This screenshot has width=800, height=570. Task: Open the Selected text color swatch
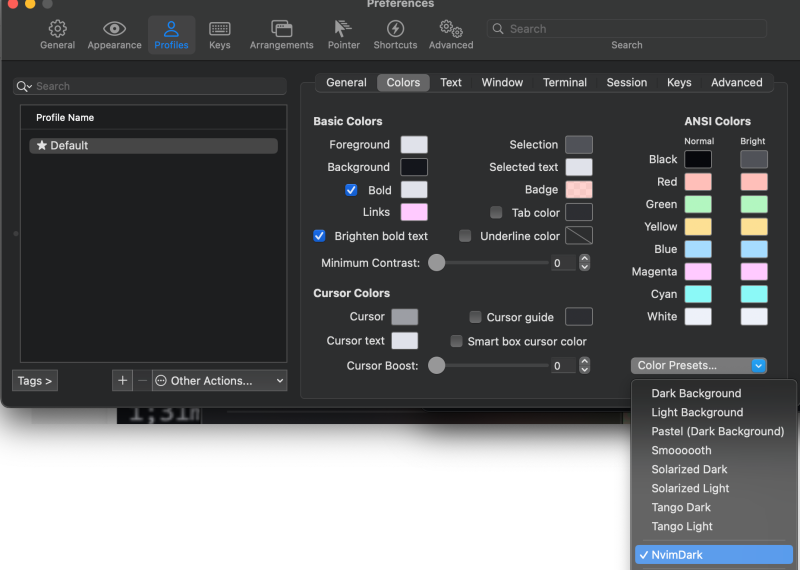(579, 167)
